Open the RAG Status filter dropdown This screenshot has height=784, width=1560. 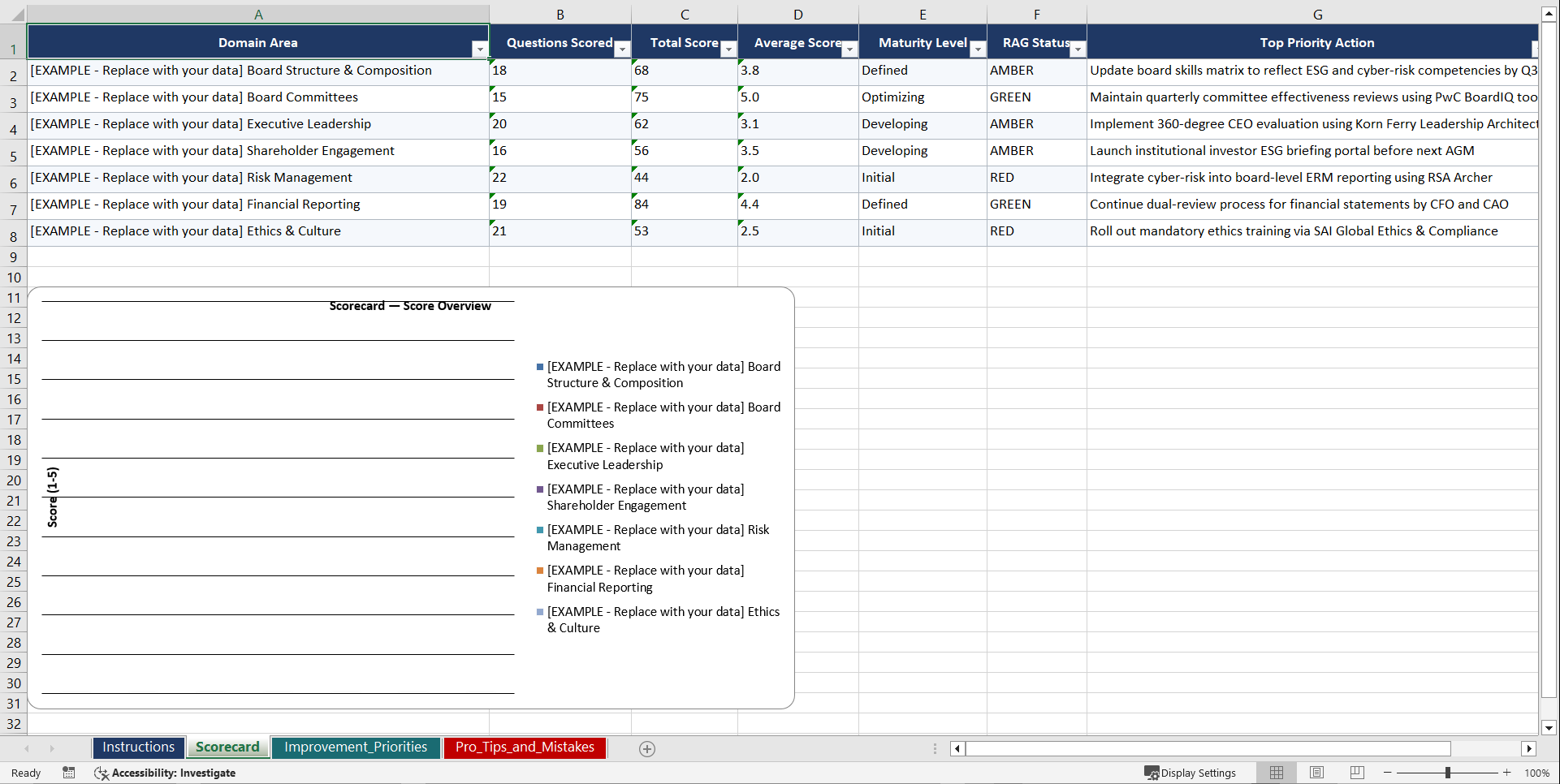coord(1078,50)
